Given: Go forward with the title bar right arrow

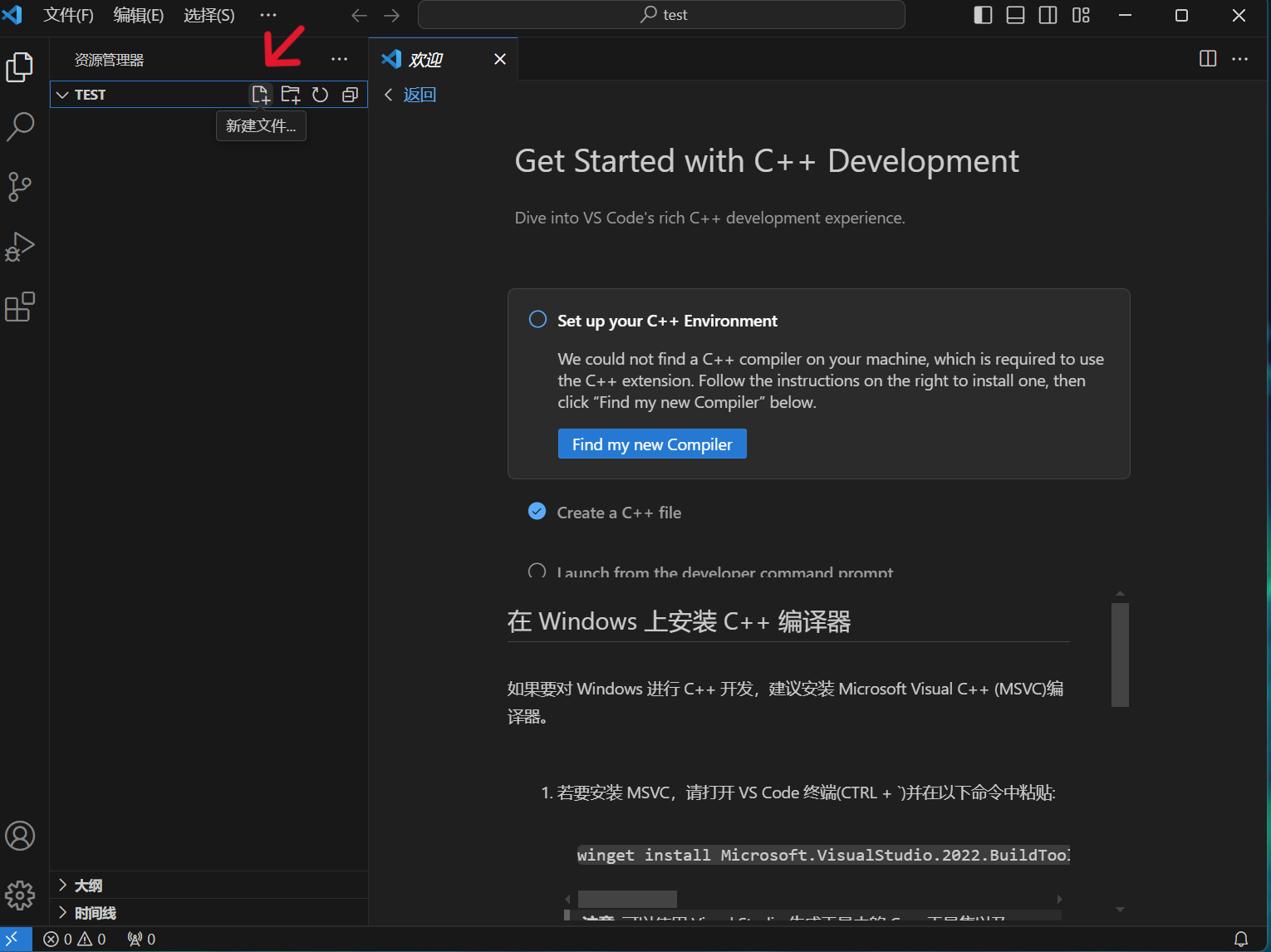Looking at the screenshot, I should point(391,16).
